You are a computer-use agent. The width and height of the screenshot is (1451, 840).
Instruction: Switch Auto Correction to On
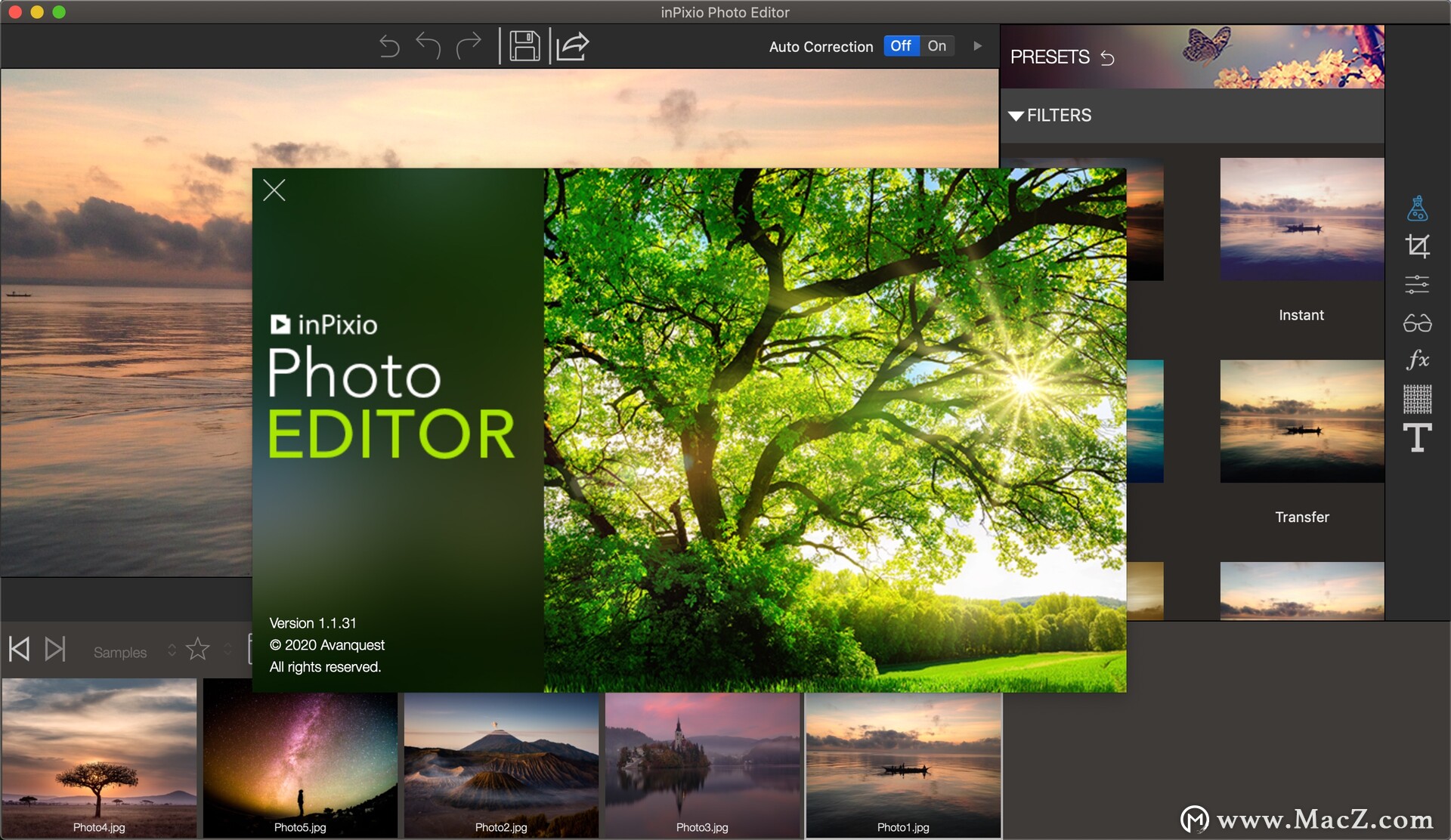(x=937, y=46)
